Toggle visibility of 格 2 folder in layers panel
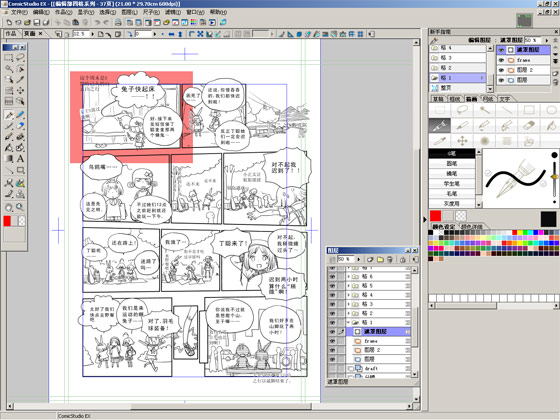The image size is (560, 420). [x=332, y=313]
